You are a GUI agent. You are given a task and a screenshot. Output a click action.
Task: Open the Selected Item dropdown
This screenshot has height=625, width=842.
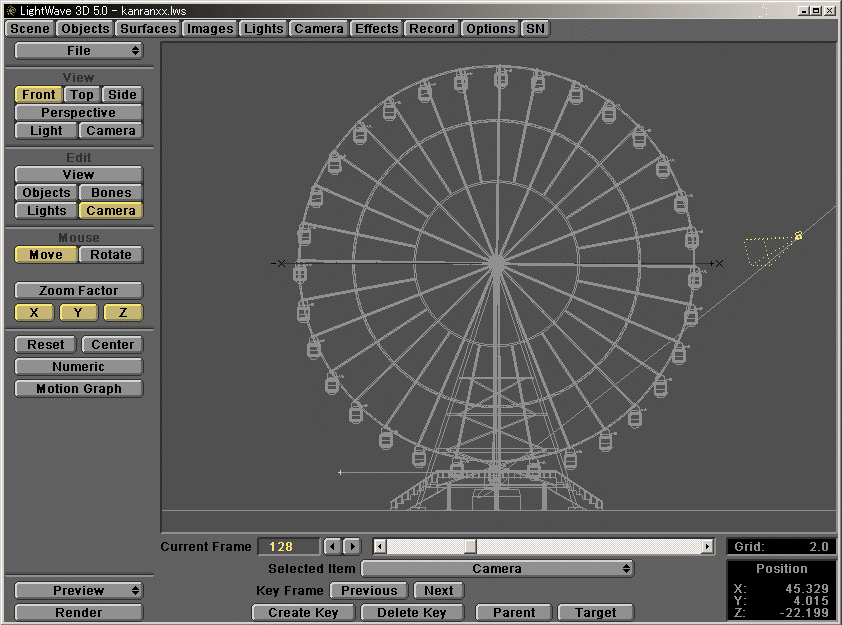coord(498,567)
